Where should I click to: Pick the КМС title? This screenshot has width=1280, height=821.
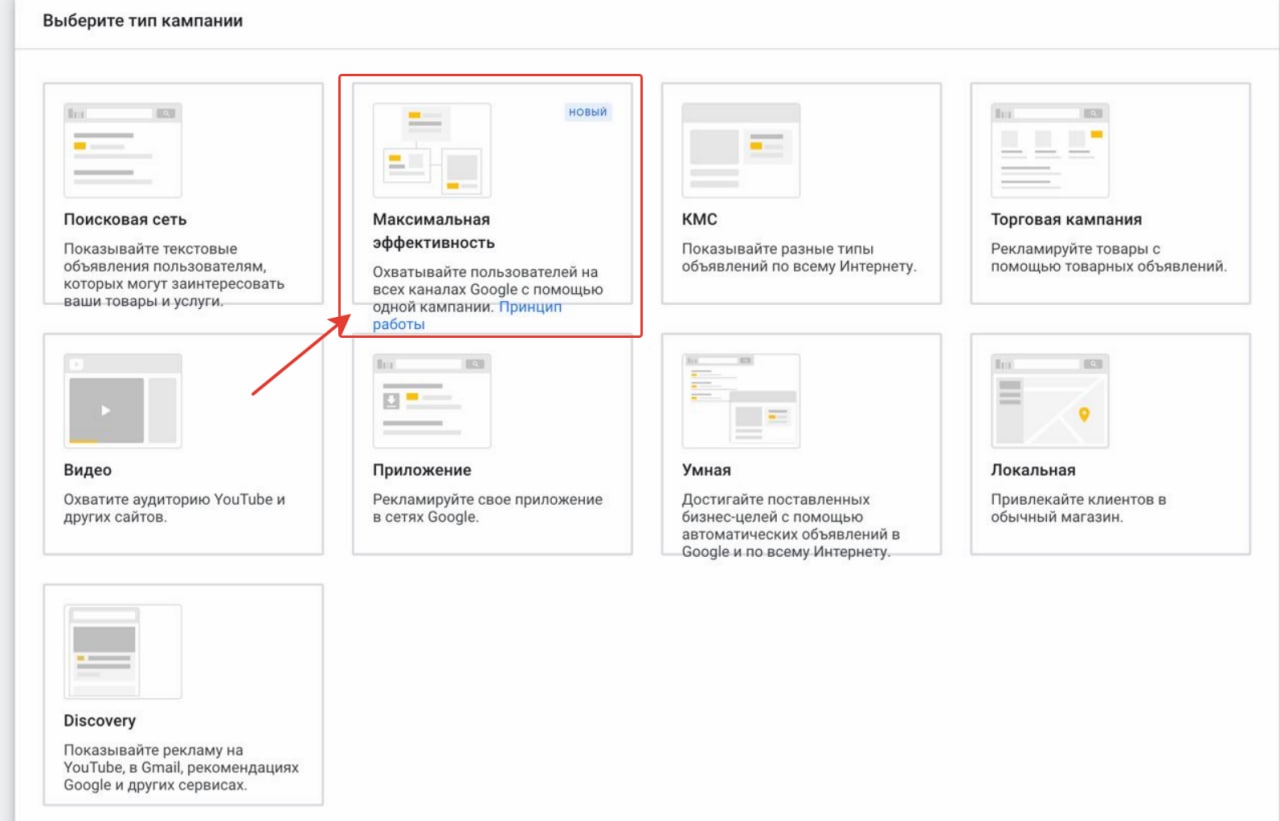coord(700,219)
